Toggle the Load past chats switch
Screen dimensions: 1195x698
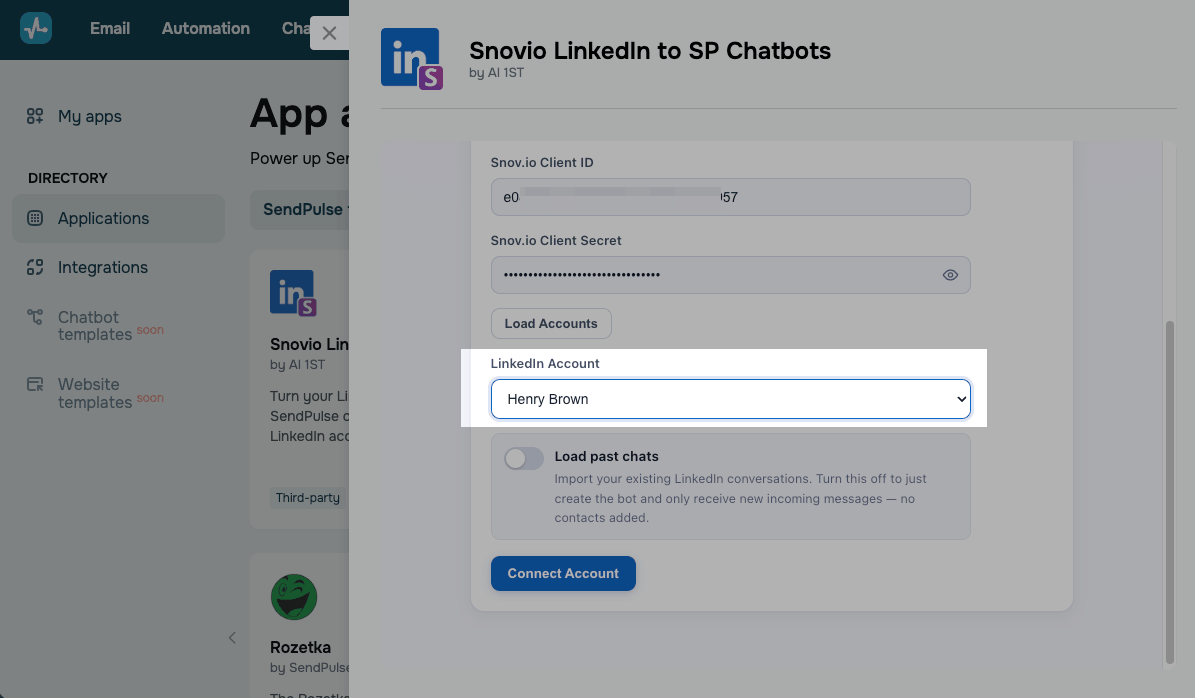pos(524,458)
